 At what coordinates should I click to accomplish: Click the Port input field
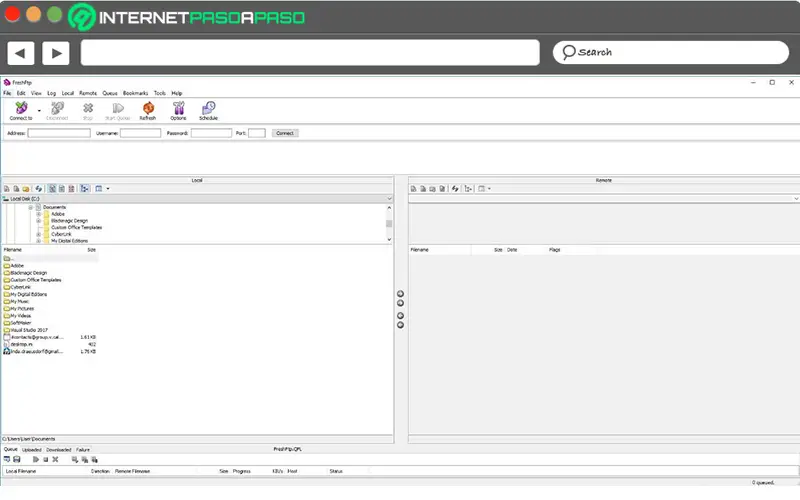coord(257,133)
